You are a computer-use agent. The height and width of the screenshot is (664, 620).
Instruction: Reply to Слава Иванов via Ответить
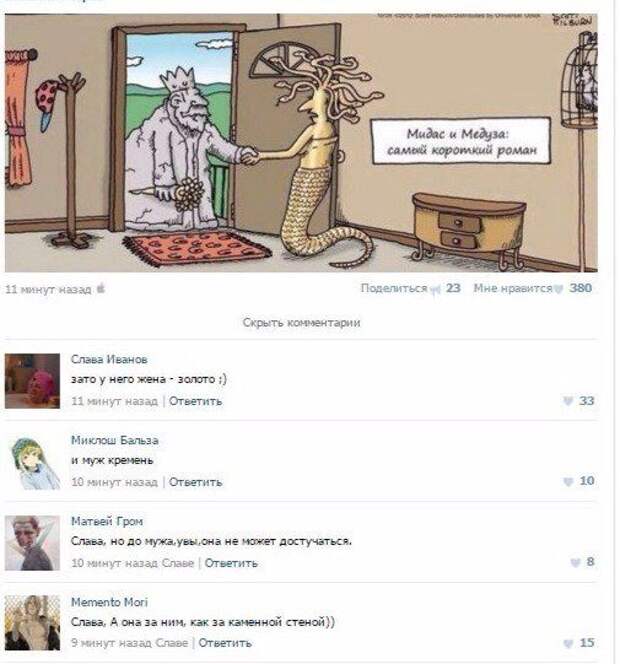tap(195, 401)
